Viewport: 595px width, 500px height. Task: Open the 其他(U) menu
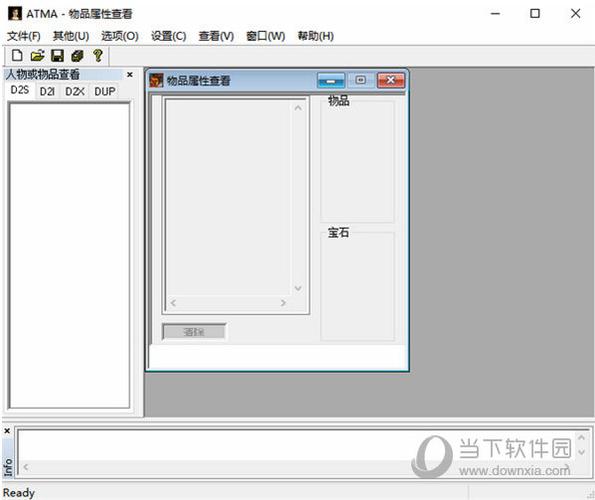pyautogui.click(x=71, y=36)
